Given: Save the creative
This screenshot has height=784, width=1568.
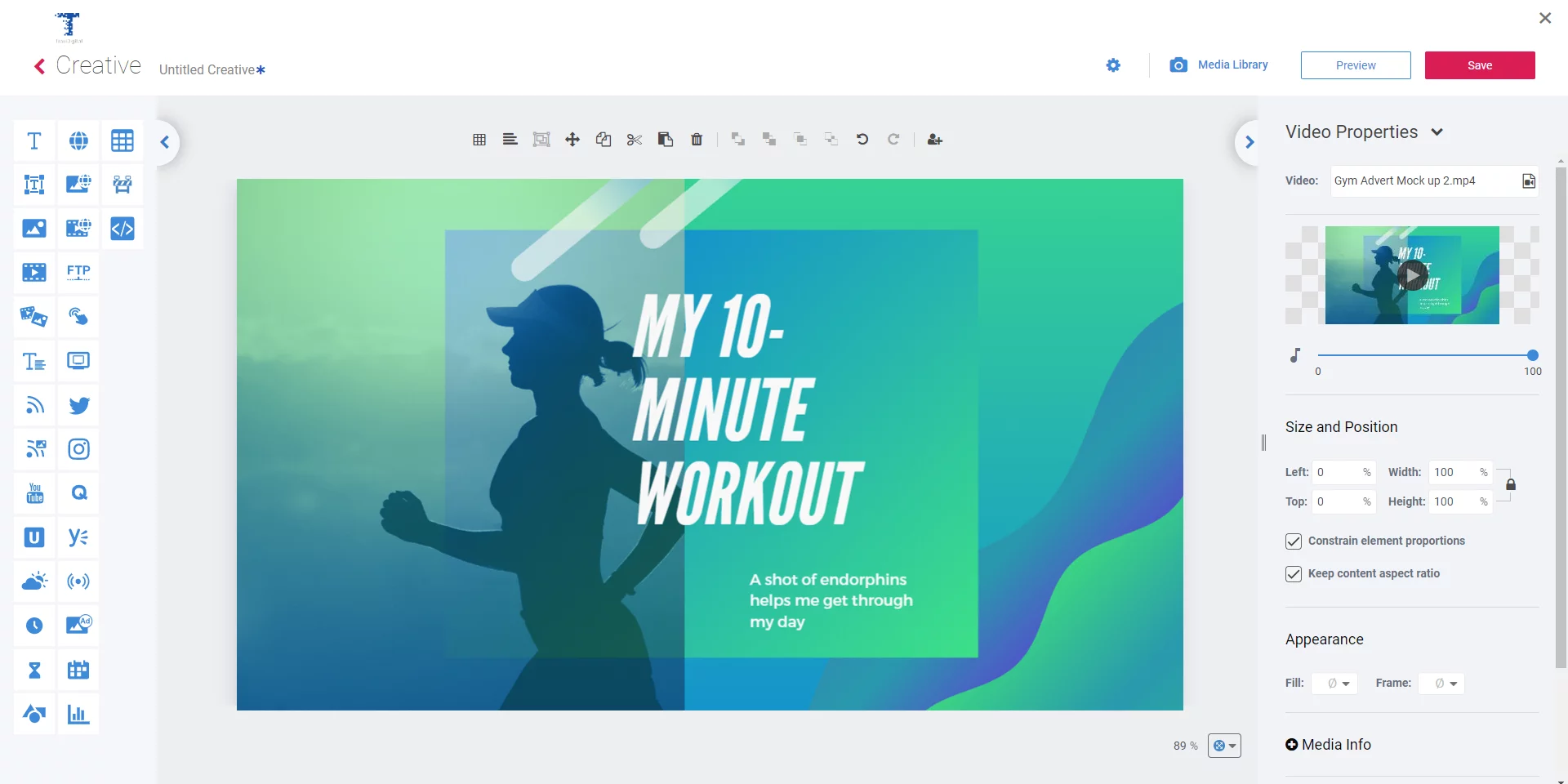Looking at the screenshot, I should click(x=1480, y=65).
